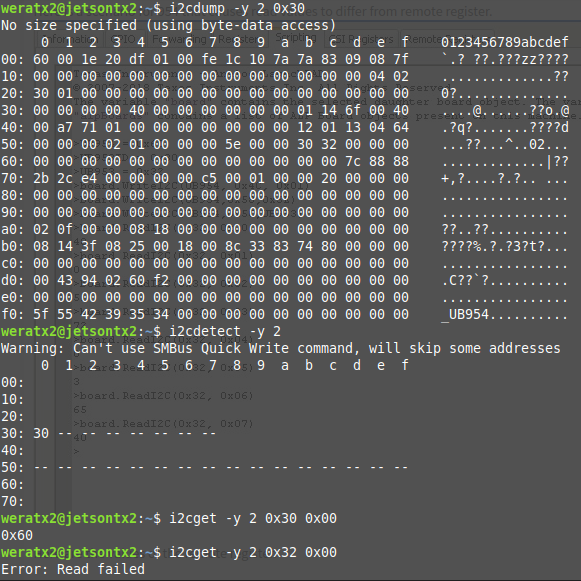Click the 'Error: Read failed' message
The height and width of the screenshot is (581, 581).
coord(73,569)
